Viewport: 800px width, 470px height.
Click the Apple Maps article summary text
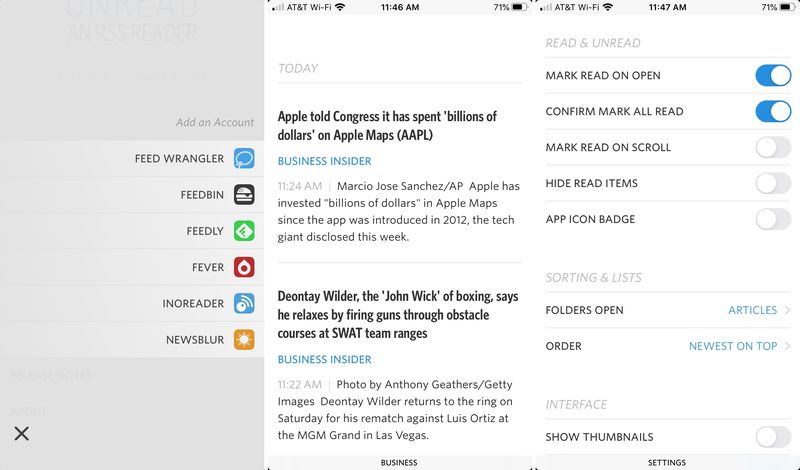pyautogui.click(x=399, y=211)
